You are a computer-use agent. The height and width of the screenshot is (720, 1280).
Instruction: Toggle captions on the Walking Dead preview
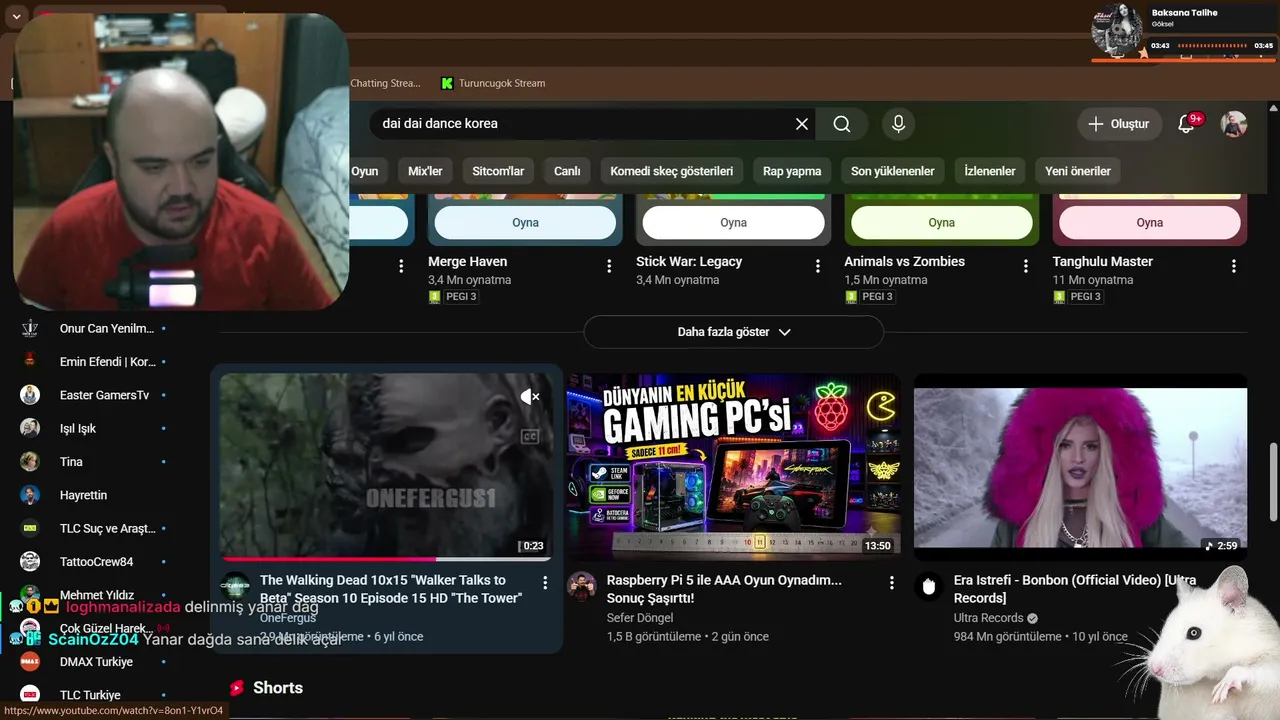click(x=530, y=436)
